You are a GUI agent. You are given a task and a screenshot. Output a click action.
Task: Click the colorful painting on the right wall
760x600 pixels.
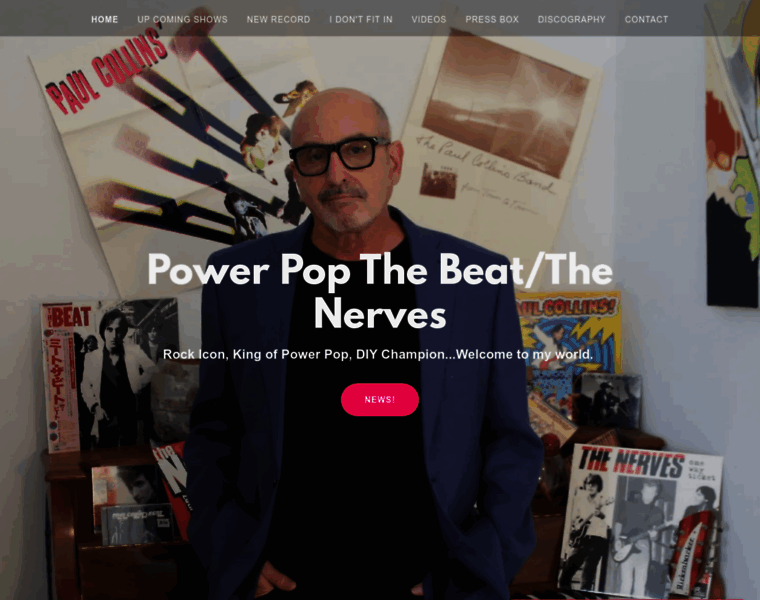[x=732, y=155]
